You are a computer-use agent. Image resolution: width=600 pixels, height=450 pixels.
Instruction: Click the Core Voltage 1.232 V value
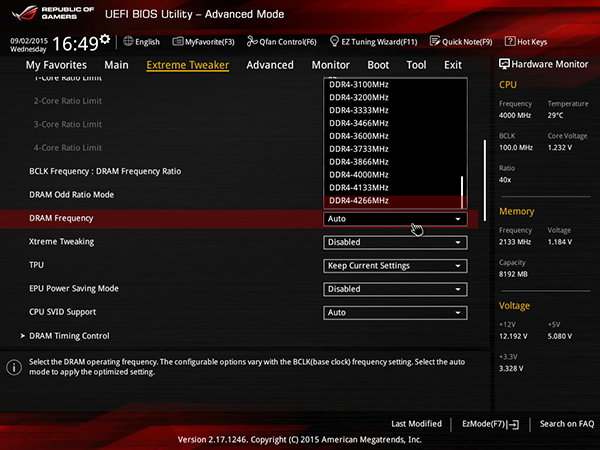(560, 148)
